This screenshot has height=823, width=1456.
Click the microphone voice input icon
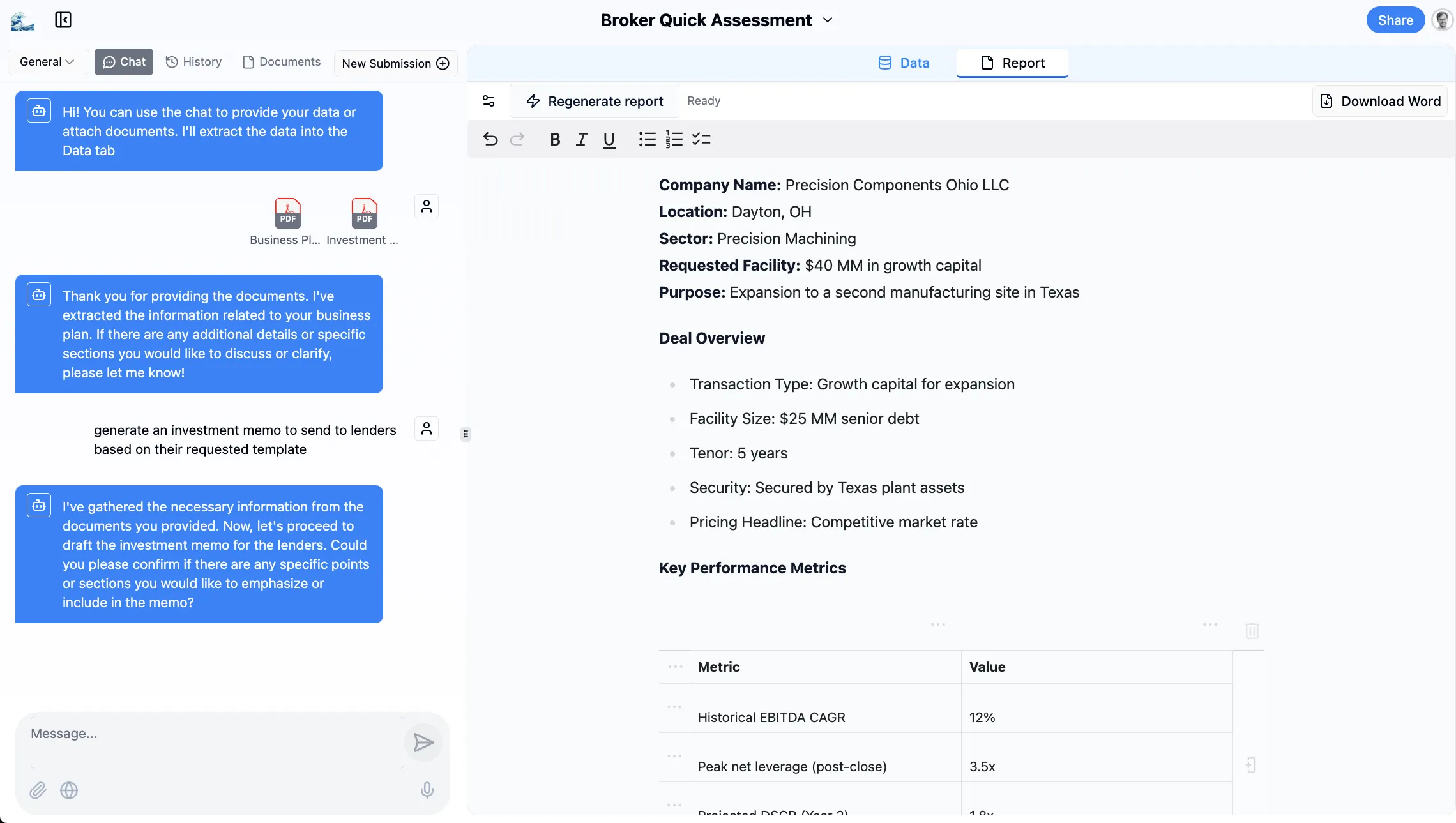[427, 790]
